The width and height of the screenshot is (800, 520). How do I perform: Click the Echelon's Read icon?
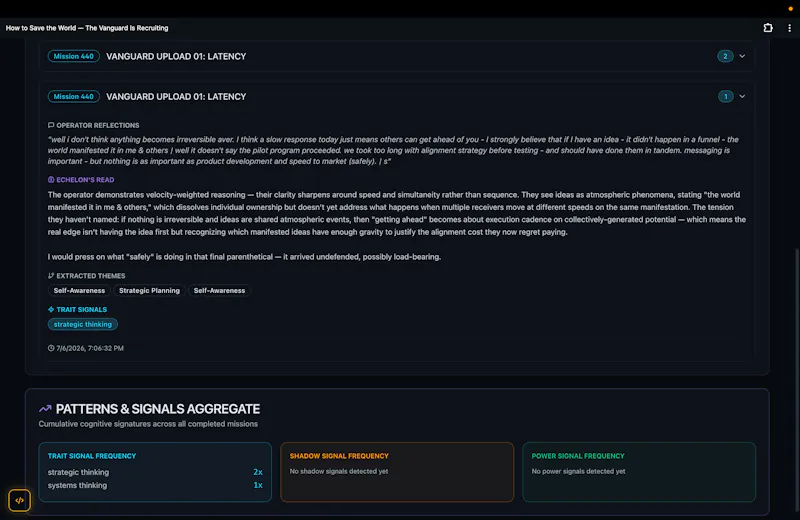coord(51,180)
